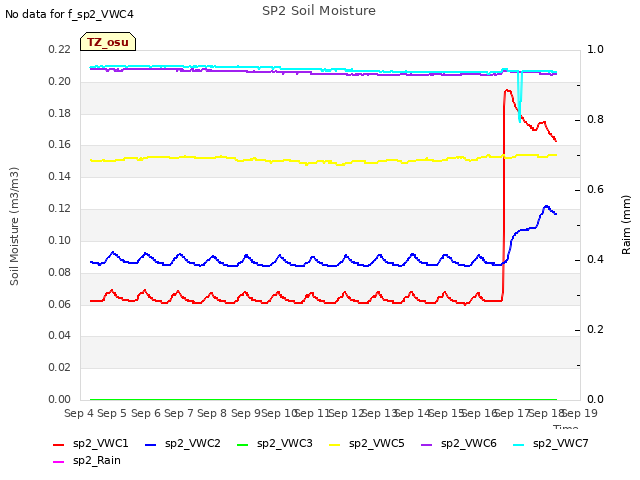This screenshot has width=640, height=480.
Task: Click the blue sp2_VWC2 legend swatch
Action: tap(151, 444)
